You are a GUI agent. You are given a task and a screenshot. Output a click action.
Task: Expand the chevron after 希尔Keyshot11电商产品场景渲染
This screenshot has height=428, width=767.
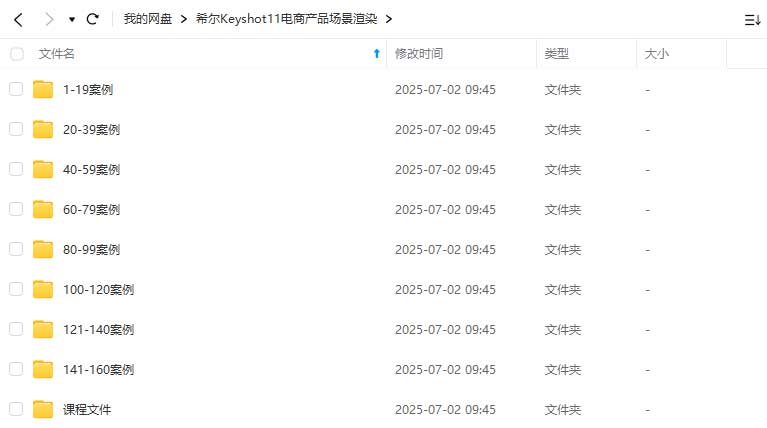click(x=389, y=19)
